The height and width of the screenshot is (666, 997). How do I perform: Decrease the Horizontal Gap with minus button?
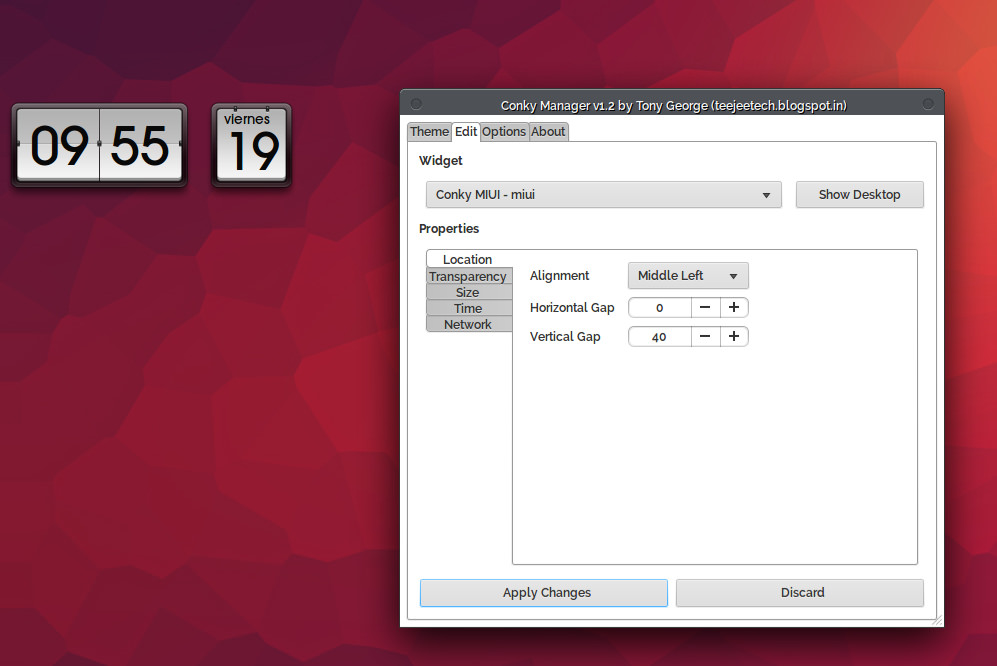coord(705,308)
